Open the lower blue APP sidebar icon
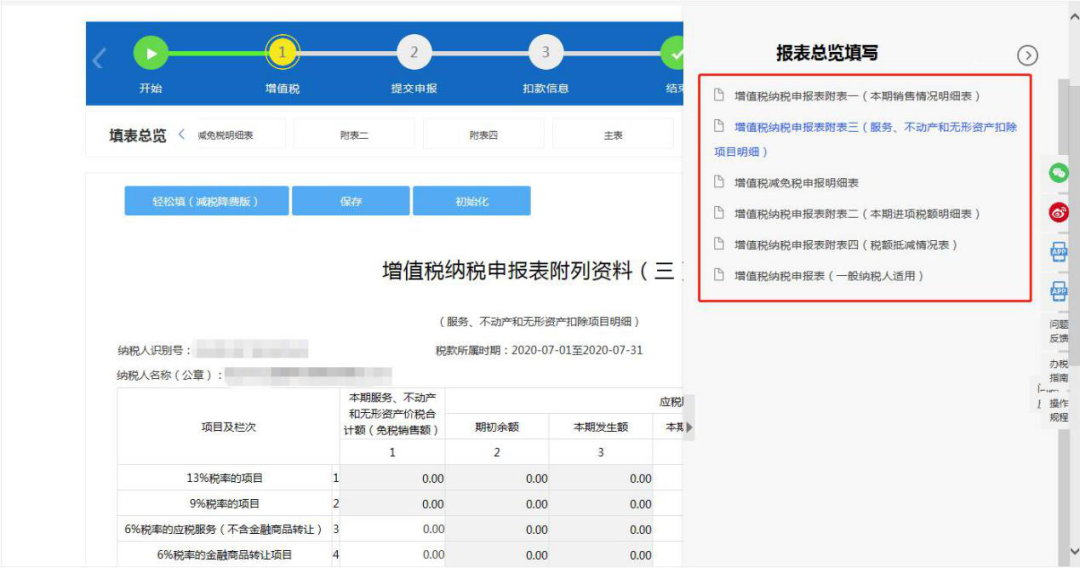Viewport: 1080px width, 568px height. 1059,291
